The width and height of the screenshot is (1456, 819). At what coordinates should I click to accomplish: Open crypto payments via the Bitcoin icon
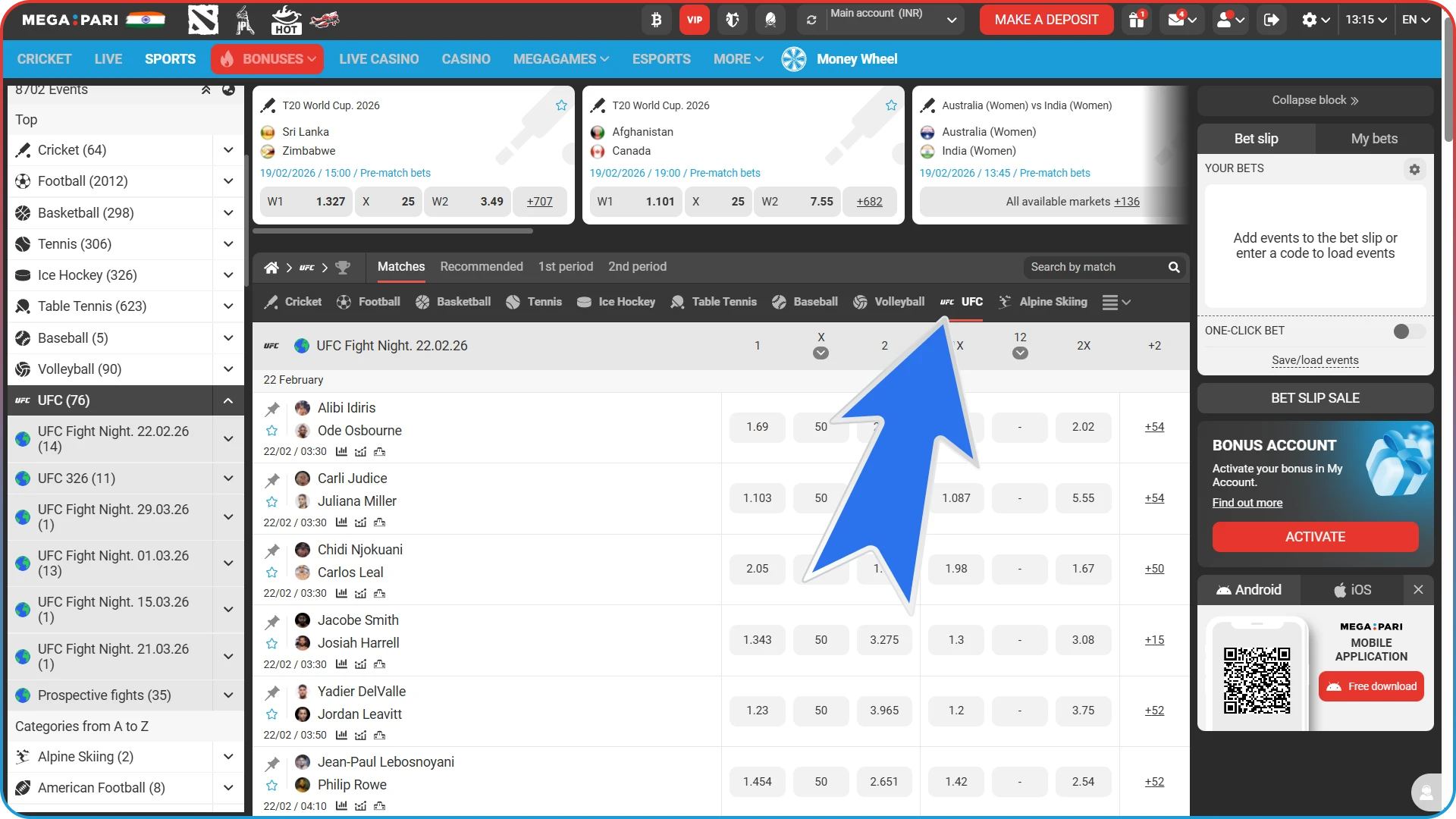657,20
